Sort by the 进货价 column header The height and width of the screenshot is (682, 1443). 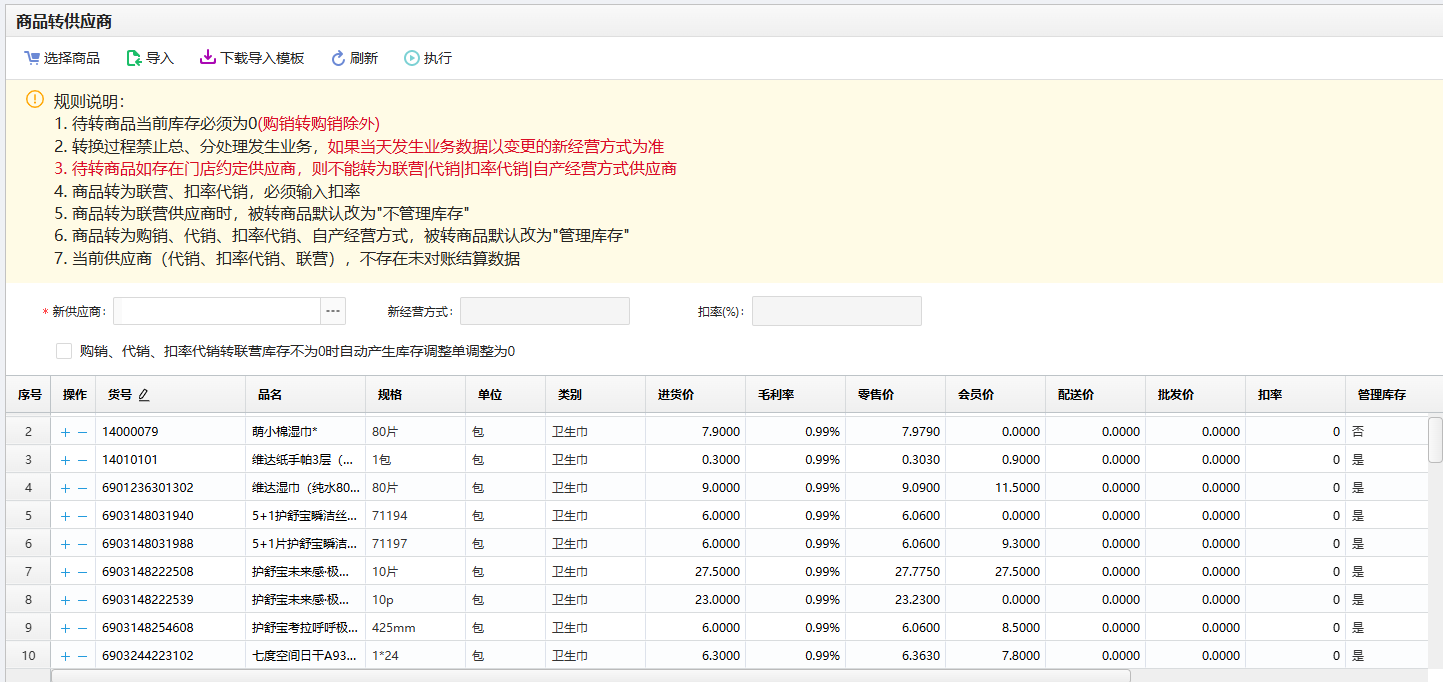coord(674,395)
